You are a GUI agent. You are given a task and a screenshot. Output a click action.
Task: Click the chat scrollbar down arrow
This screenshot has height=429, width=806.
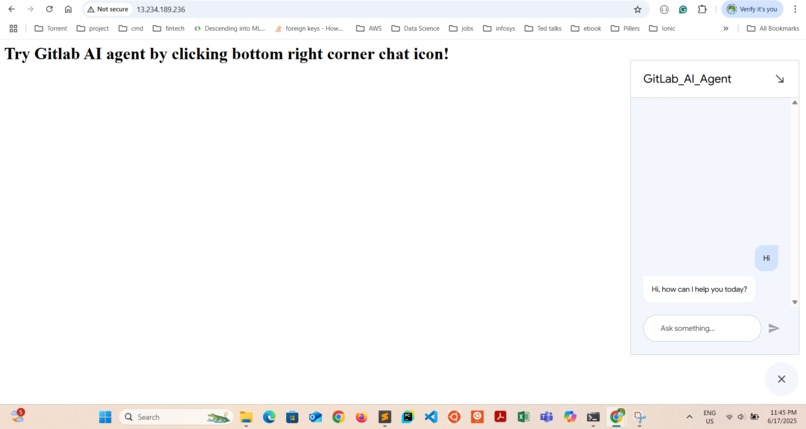pyautogui.click(x=795, y=302)
